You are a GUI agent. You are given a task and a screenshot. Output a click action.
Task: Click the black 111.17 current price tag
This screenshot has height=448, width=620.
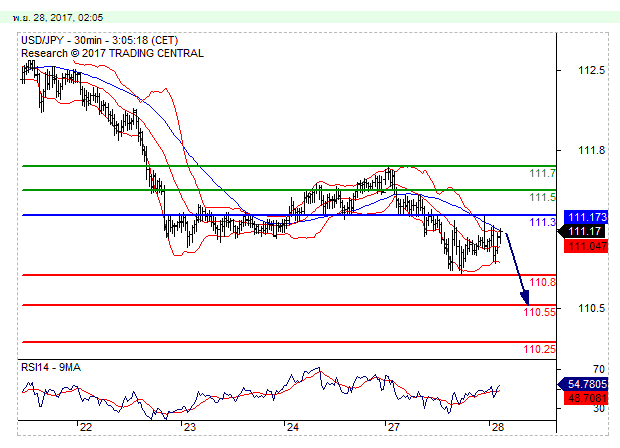tap(583, 231)
